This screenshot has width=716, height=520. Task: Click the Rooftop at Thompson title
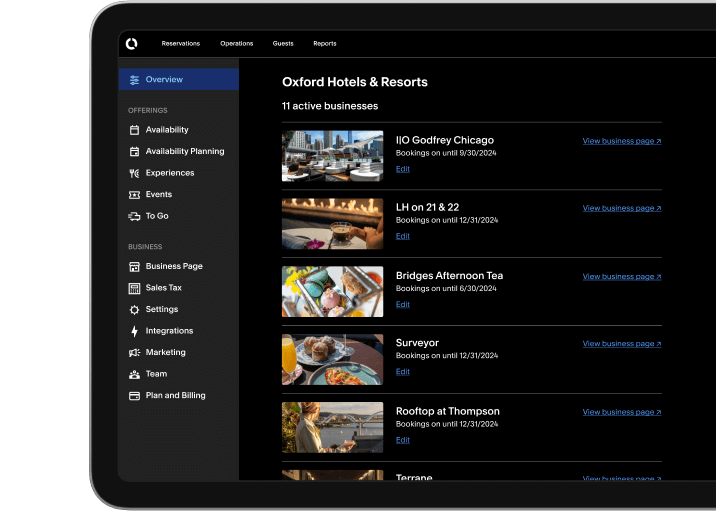pos(448,411)
